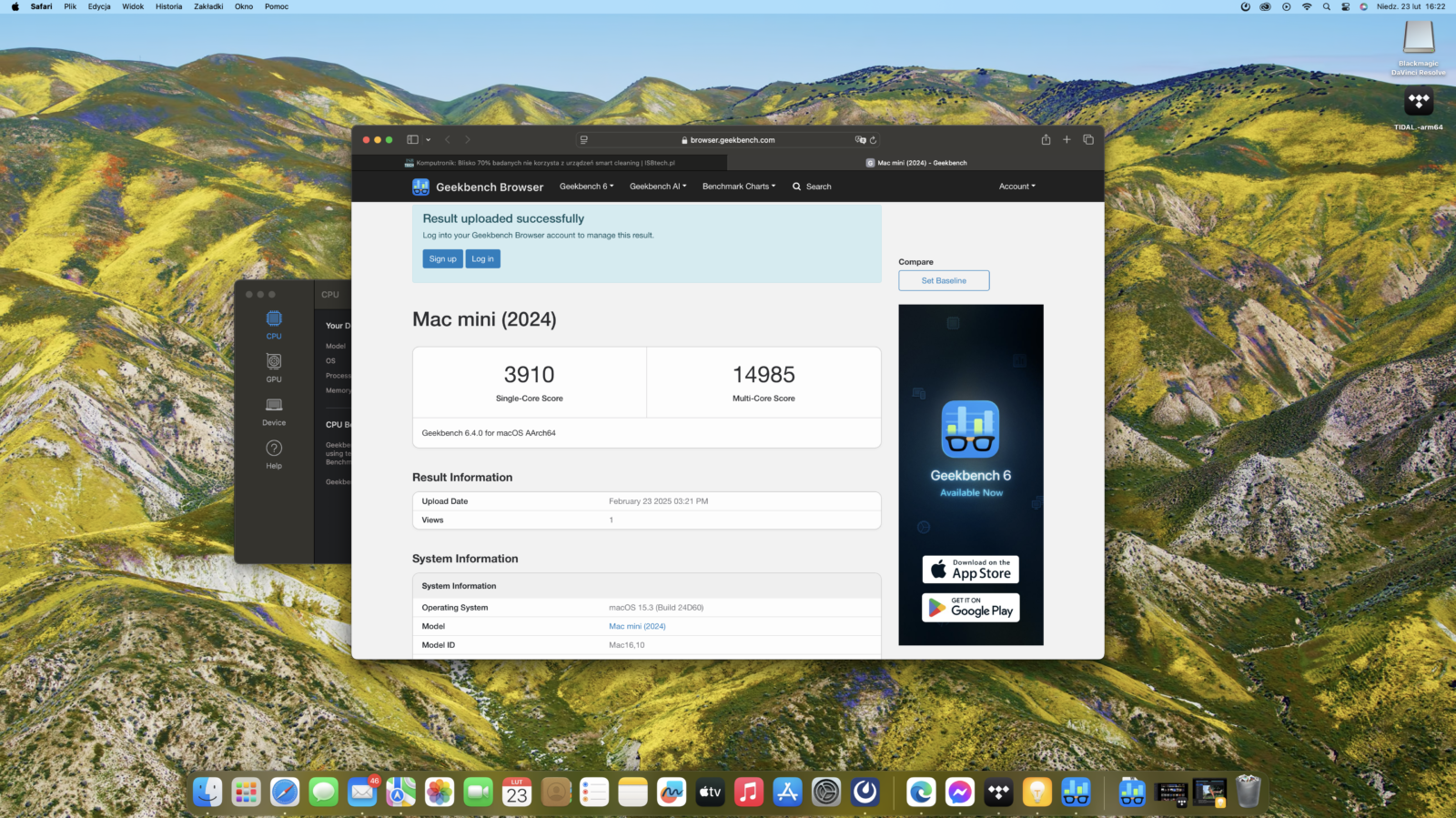
Task: Toggle the Safari sidebar
Action: [412, 139]
